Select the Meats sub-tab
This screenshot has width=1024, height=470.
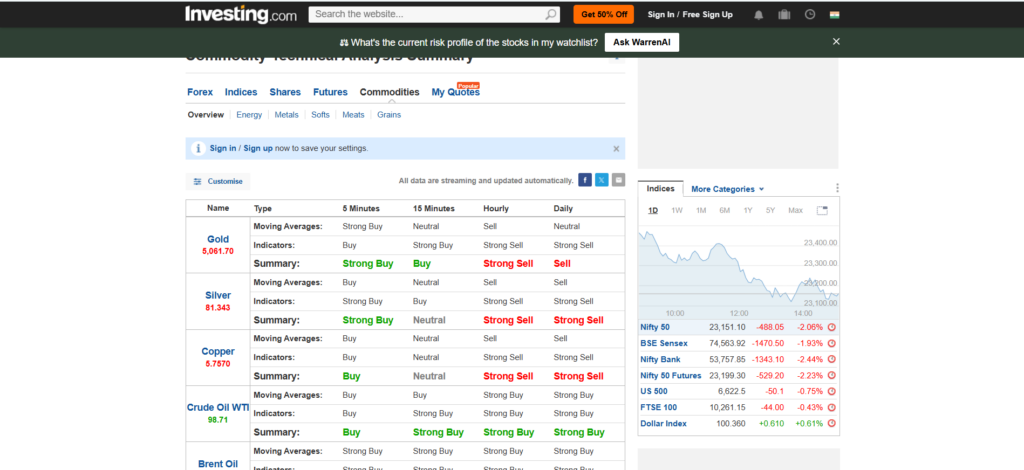pos(353,115)
